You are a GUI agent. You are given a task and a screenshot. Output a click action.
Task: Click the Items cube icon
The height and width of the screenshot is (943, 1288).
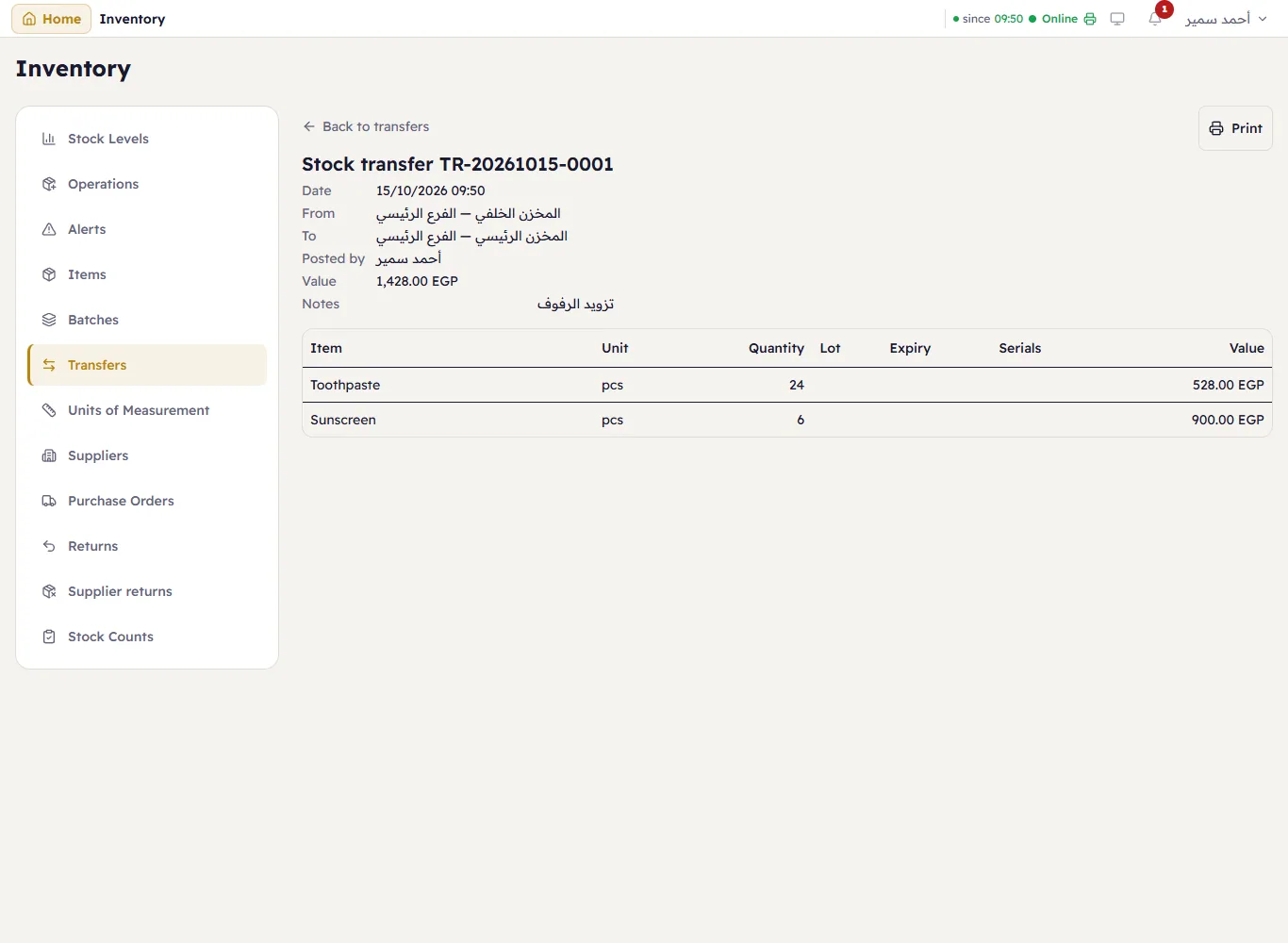(x=49, y=274)
